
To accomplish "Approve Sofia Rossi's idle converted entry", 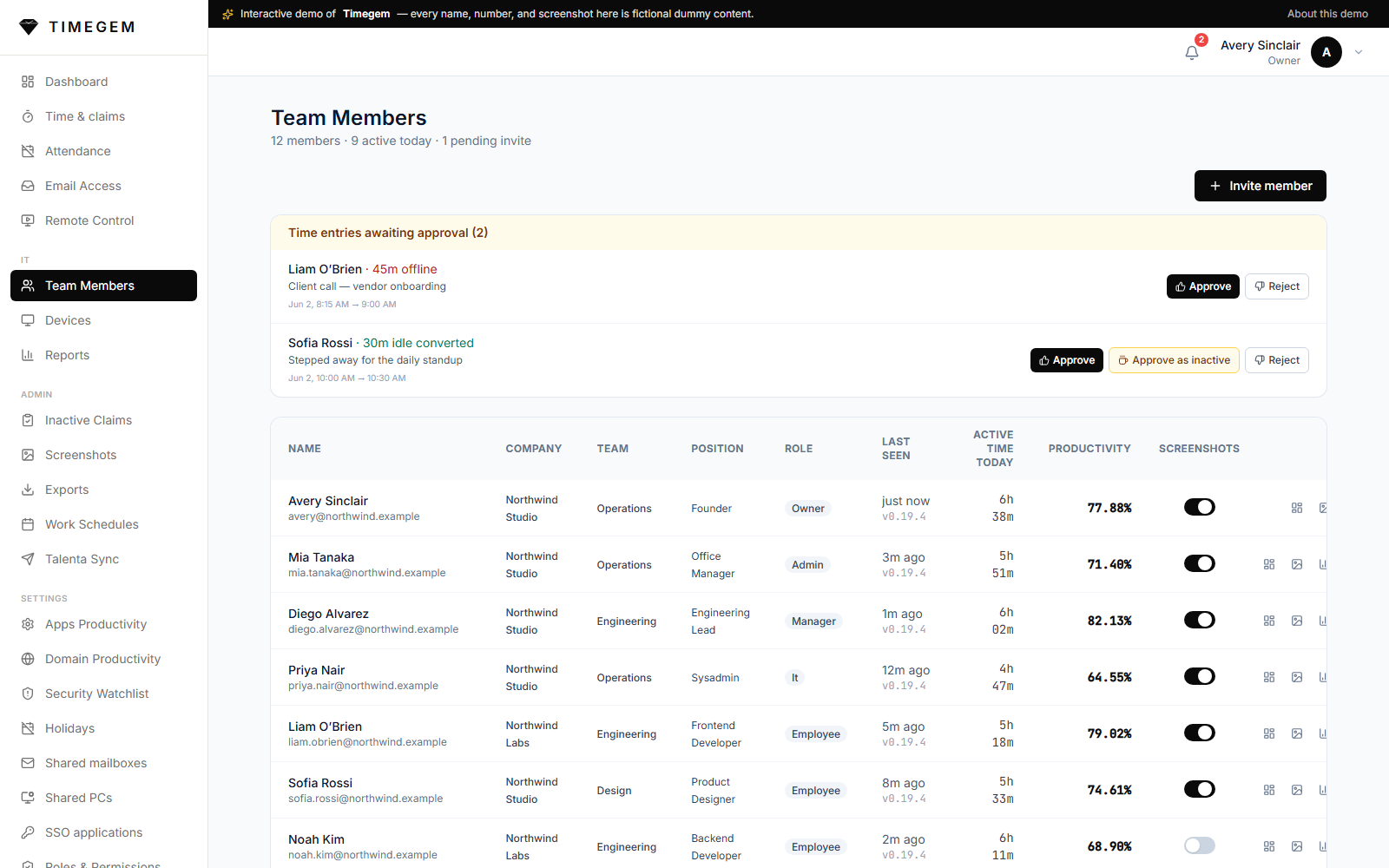I will tap(1066, 360).
